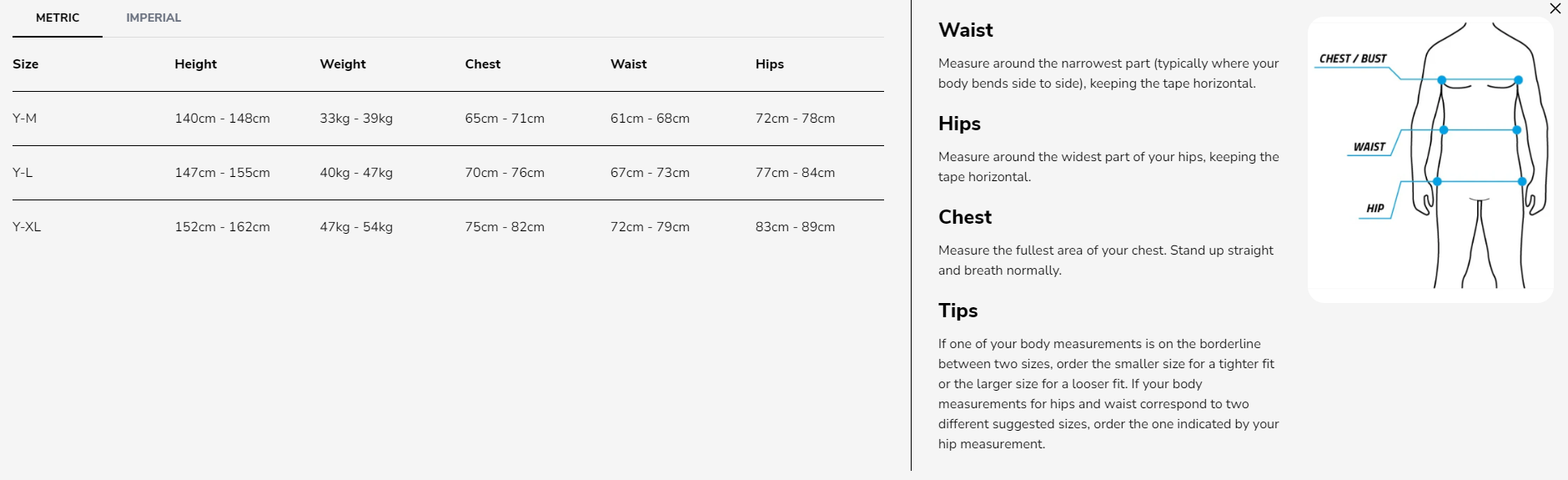Viewport: 1568px width, 480px height.
Task: Select the Y-L size row label
Action: [23, 173]
